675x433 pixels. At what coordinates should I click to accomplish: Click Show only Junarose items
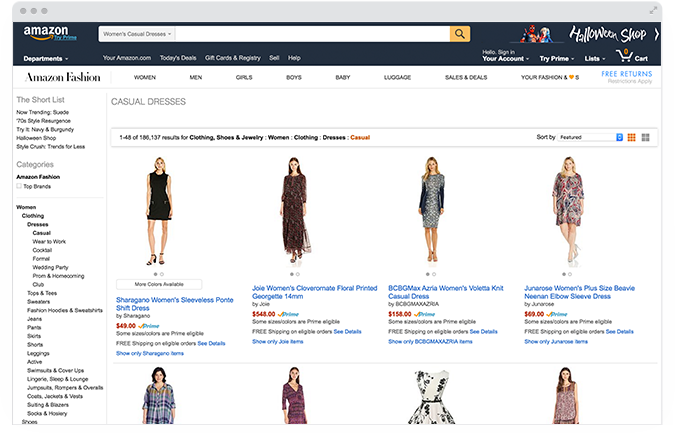pos(556,342)
